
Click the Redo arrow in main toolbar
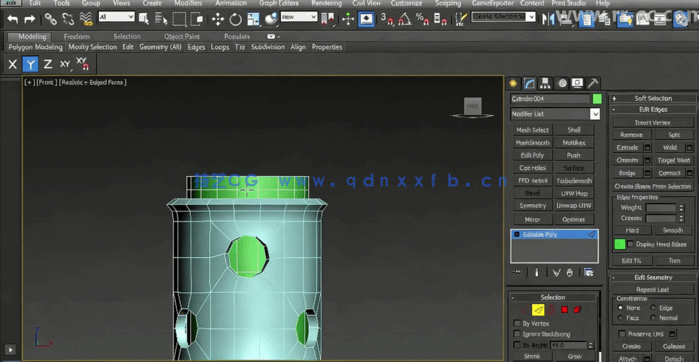tap(29, 19)
